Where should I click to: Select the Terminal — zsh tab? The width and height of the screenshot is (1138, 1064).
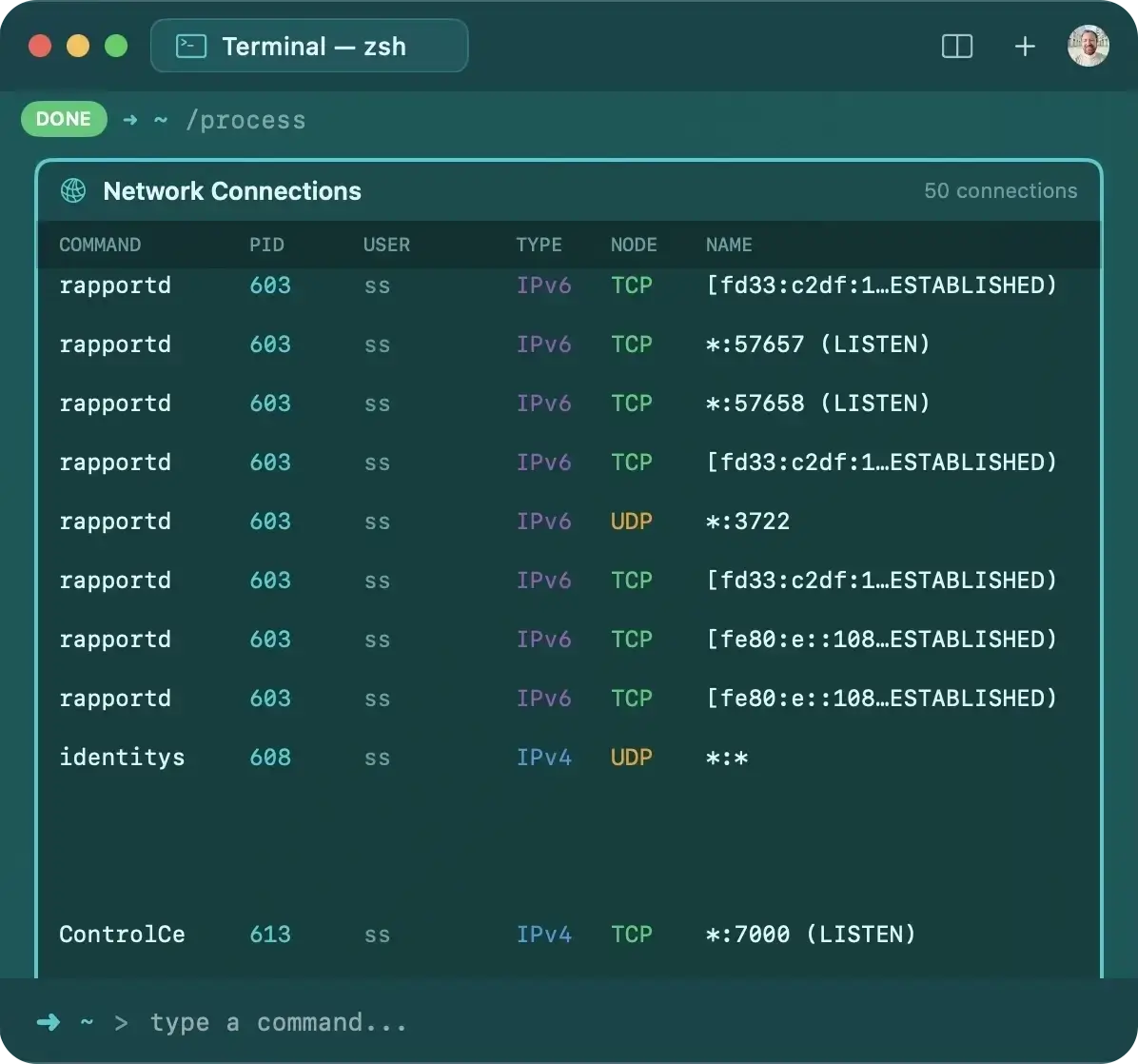[309, 45]
